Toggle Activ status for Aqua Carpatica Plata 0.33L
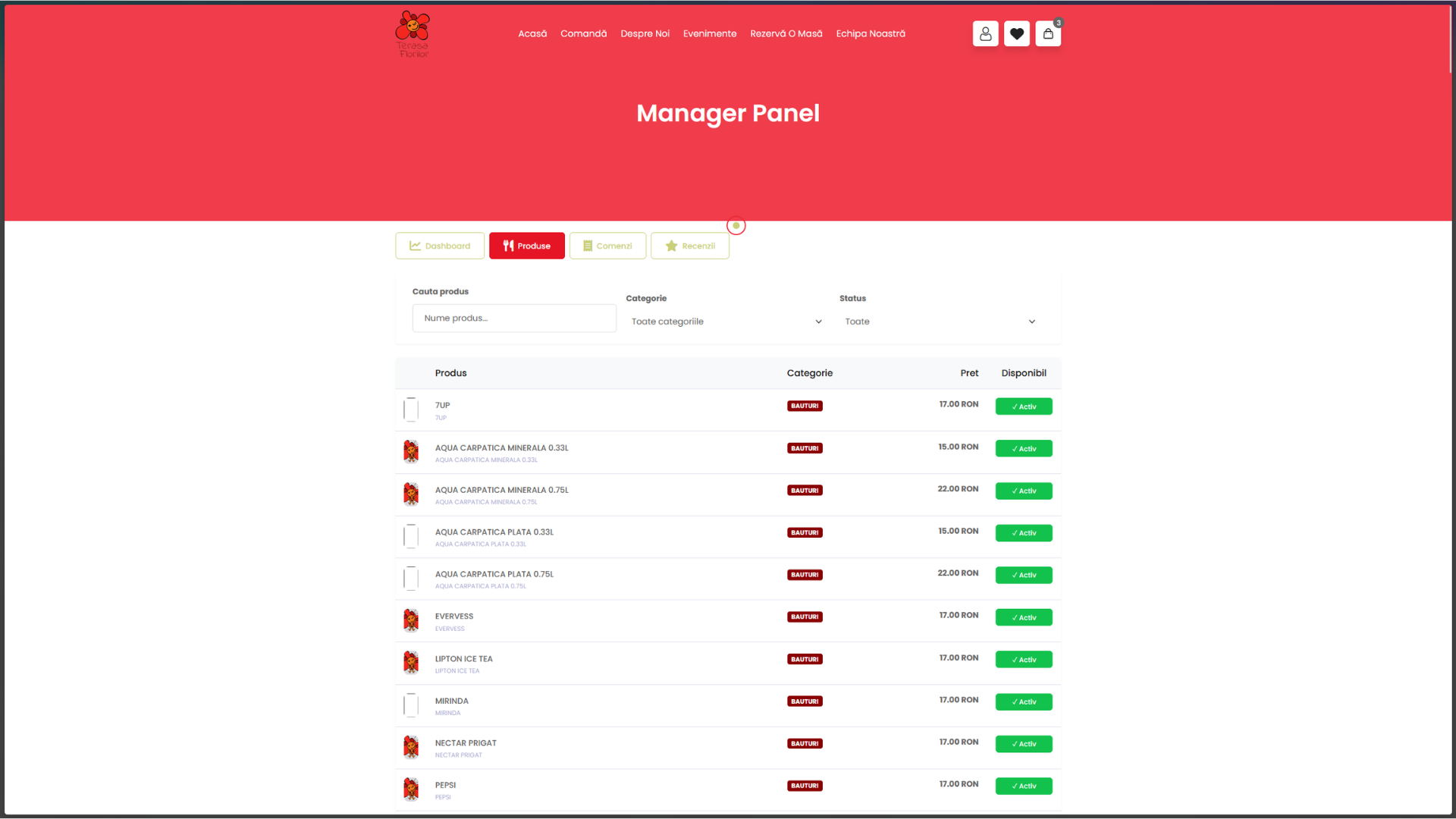 1024,533
